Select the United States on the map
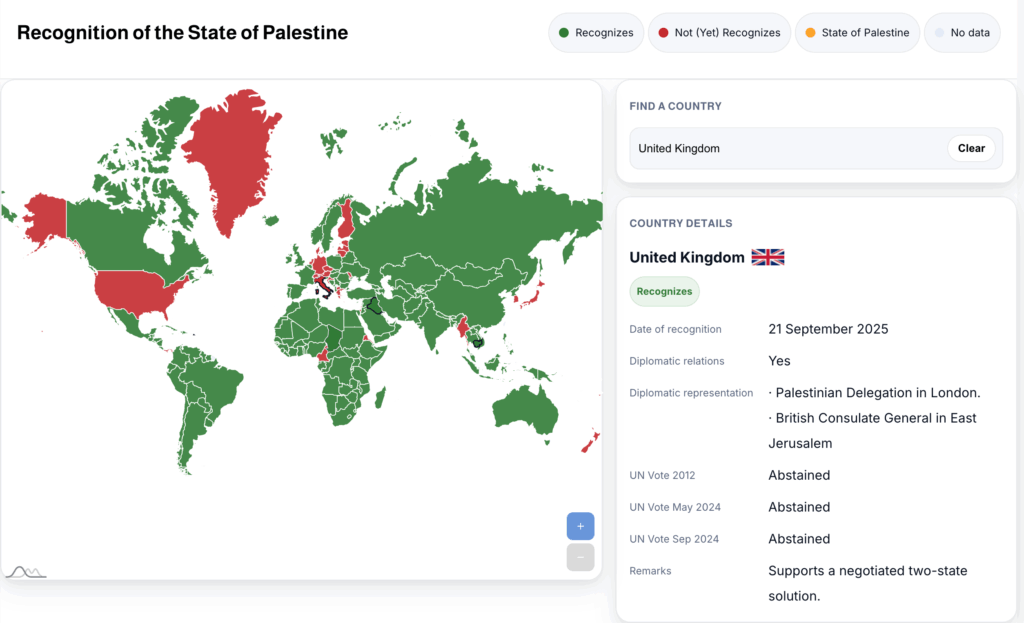This screenshot has width=1024, height=623. (x=135, y=292)
